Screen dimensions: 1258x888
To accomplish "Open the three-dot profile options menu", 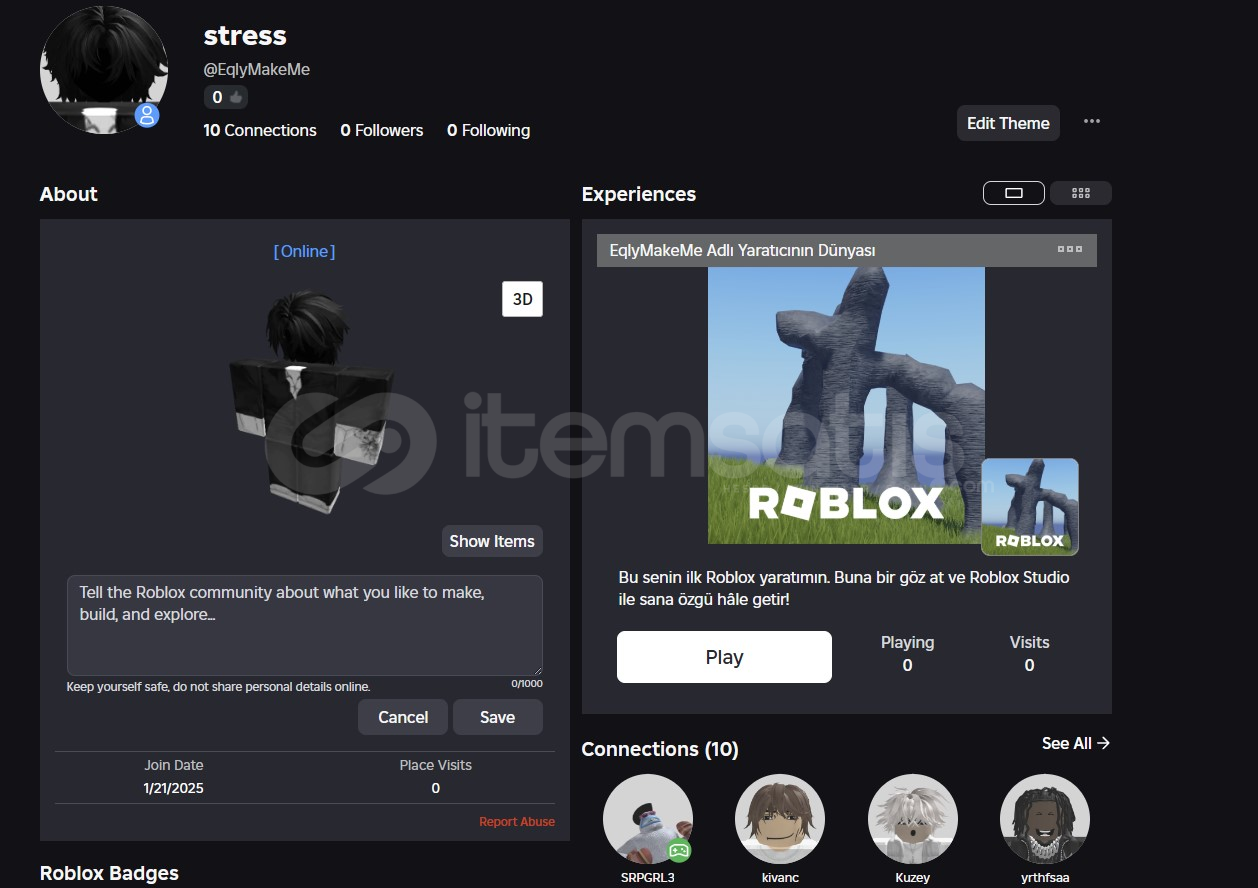I will tap(1091, 122).
